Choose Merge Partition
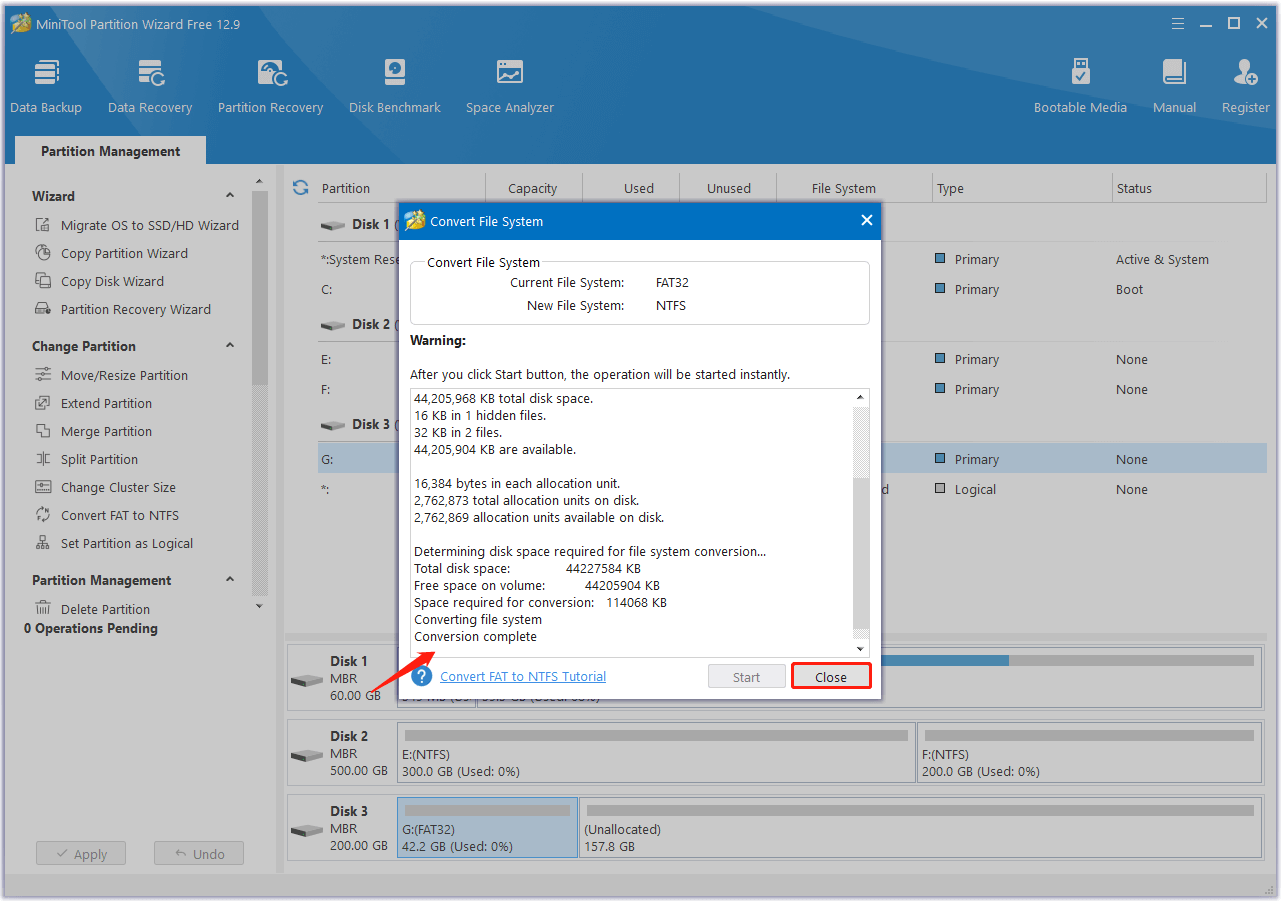Screen dimensions: 1283x902 click(x=93, y=431)
